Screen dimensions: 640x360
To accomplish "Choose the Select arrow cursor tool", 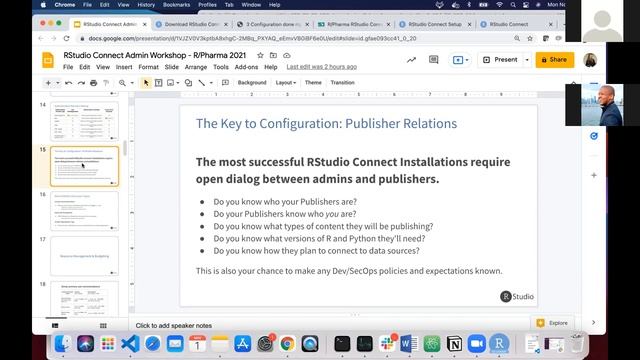I will pyautogui.click(x=146, y=83).
